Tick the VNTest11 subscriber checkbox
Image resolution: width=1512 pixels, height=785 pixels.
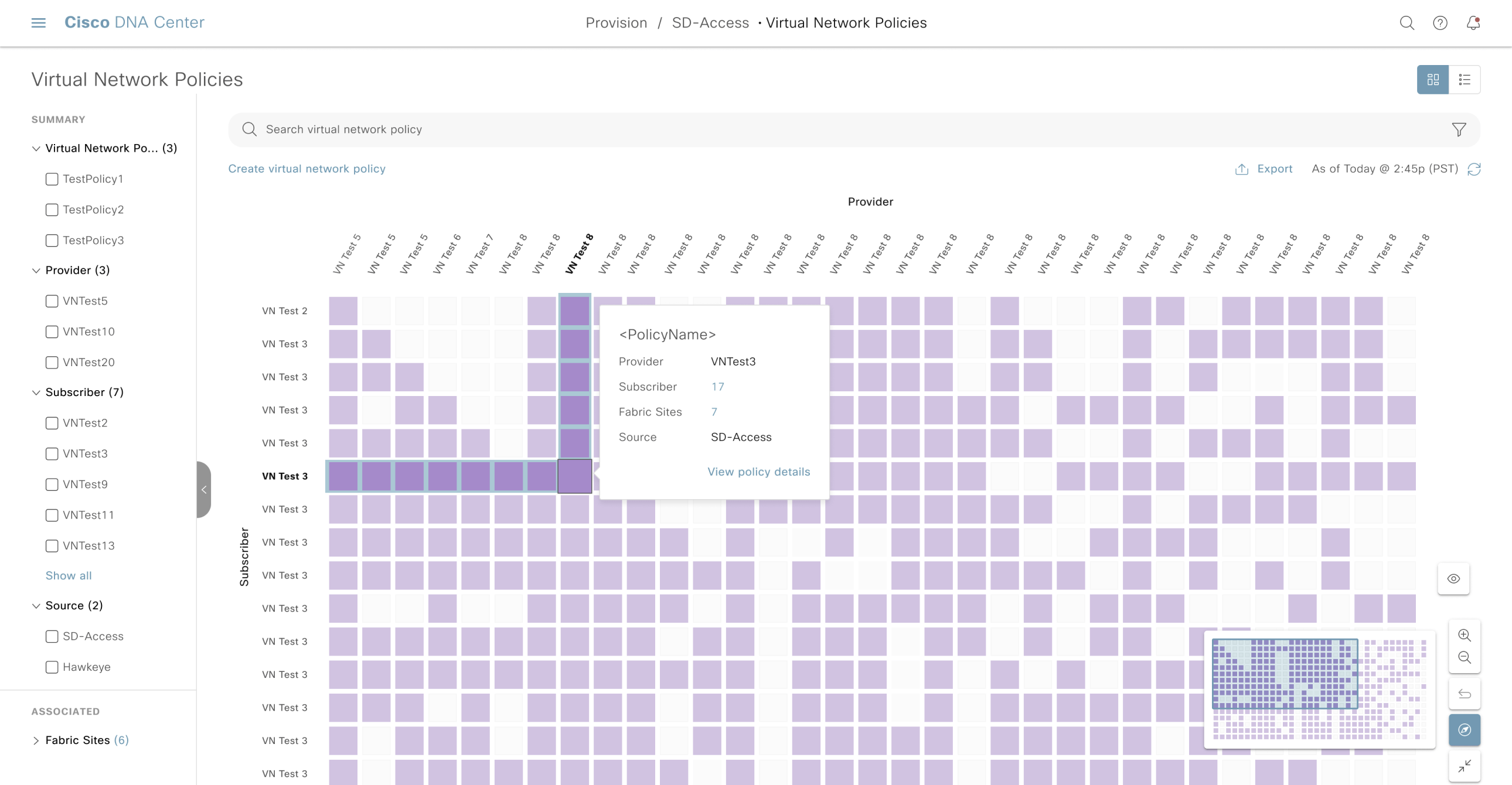52,514
